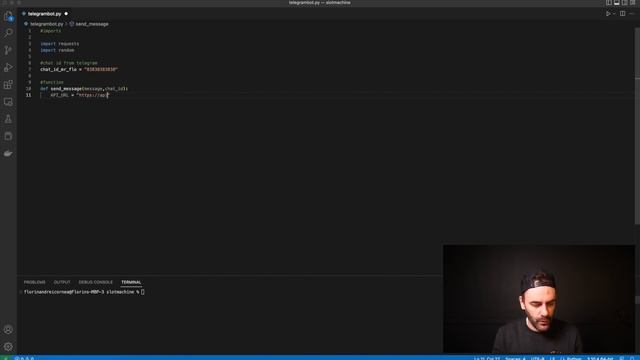Image resolution: width=640 pixels, height=360 pixels.
Task: Open Customize Layout icon
Action: [632, 2]
